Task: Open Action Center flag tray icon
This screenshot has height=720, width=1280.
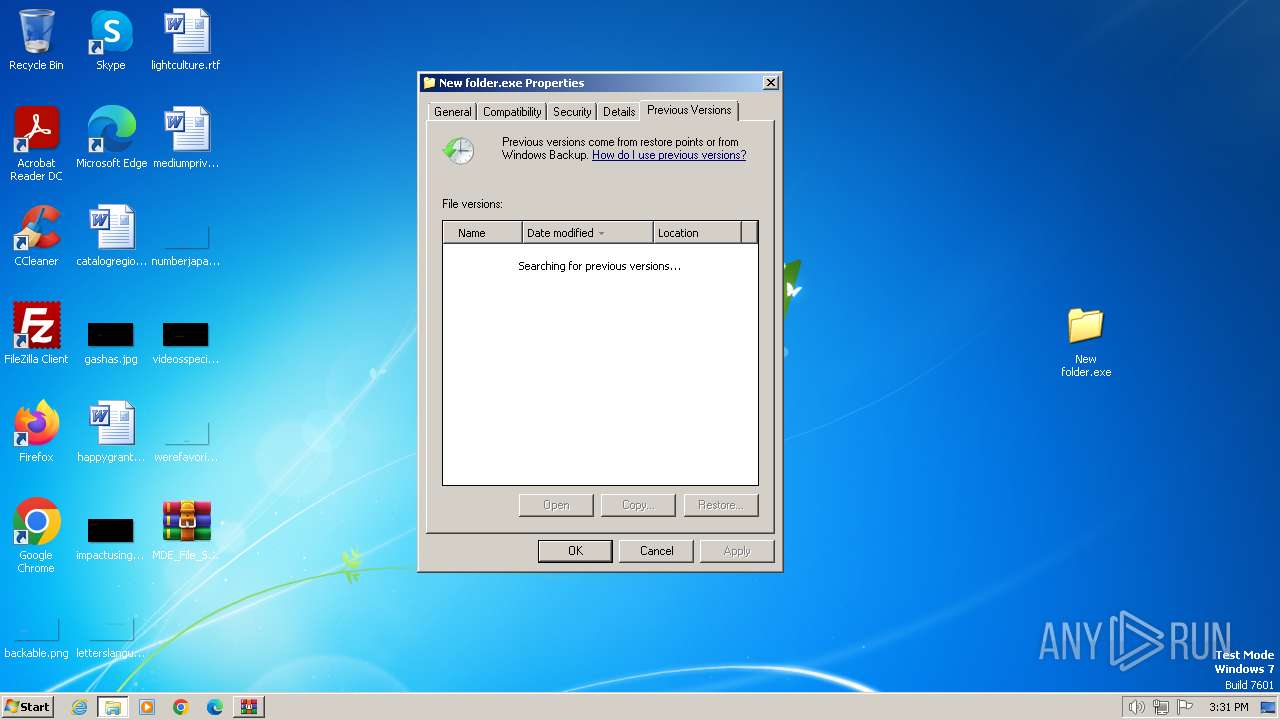Action: tap(1185, 707)
